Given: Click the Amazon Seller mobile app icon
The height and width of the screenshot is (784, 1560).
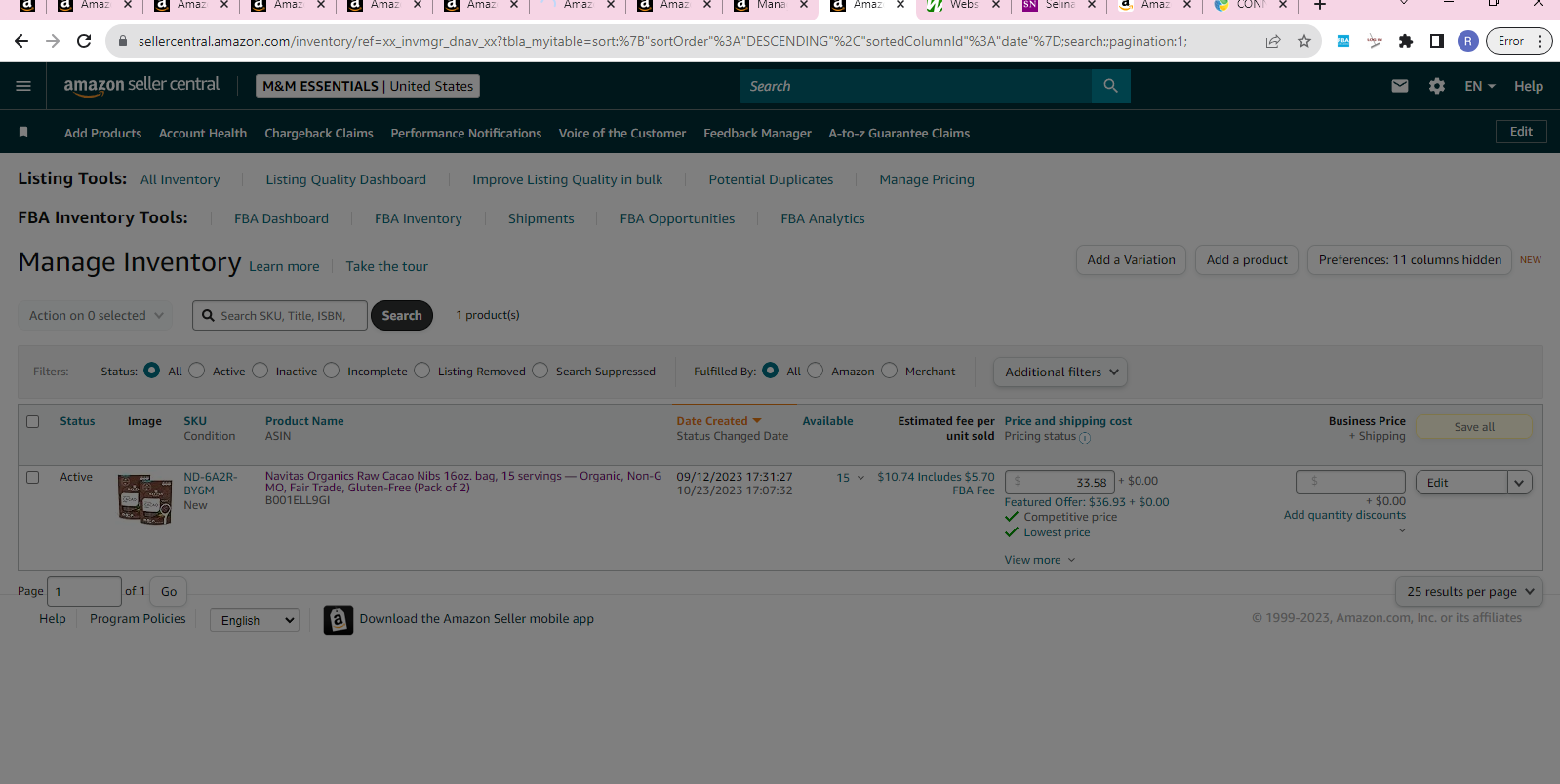Looking at the screenshot, I should 338,619.
